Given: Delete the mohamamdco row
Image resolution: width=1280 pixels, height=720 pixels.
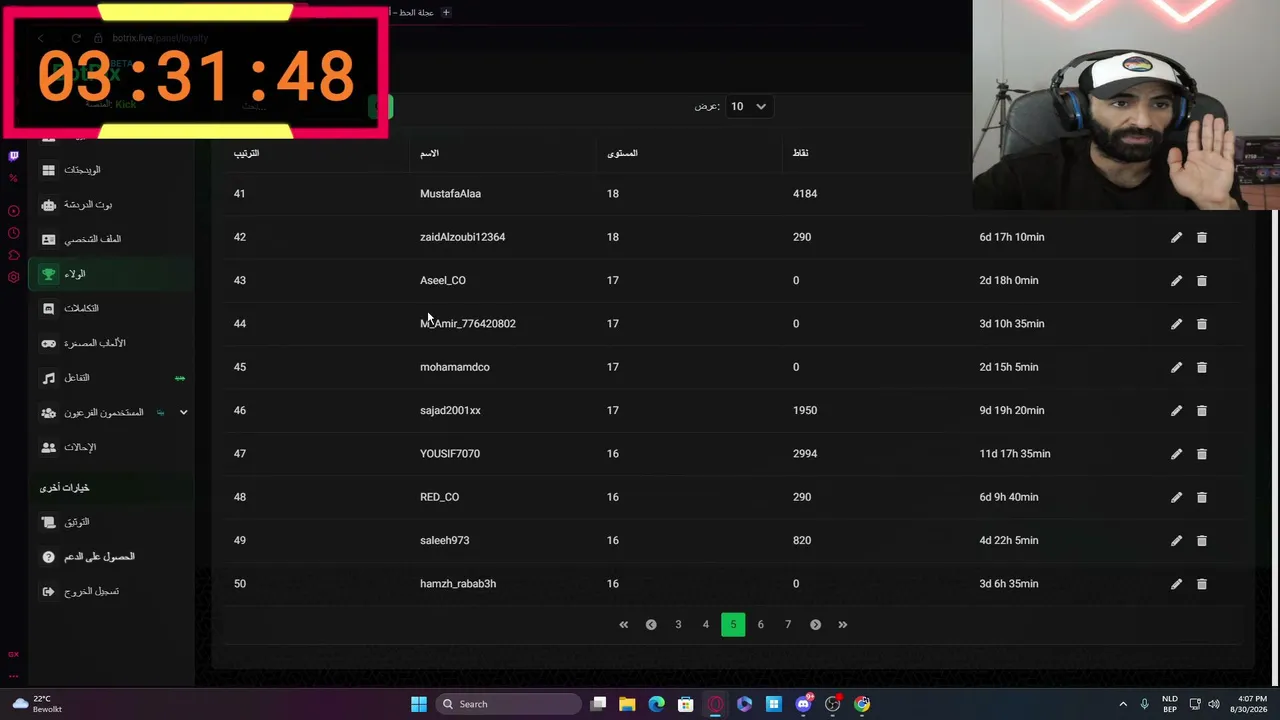Looking at the screenshot, I should [x=1202, y=367].
